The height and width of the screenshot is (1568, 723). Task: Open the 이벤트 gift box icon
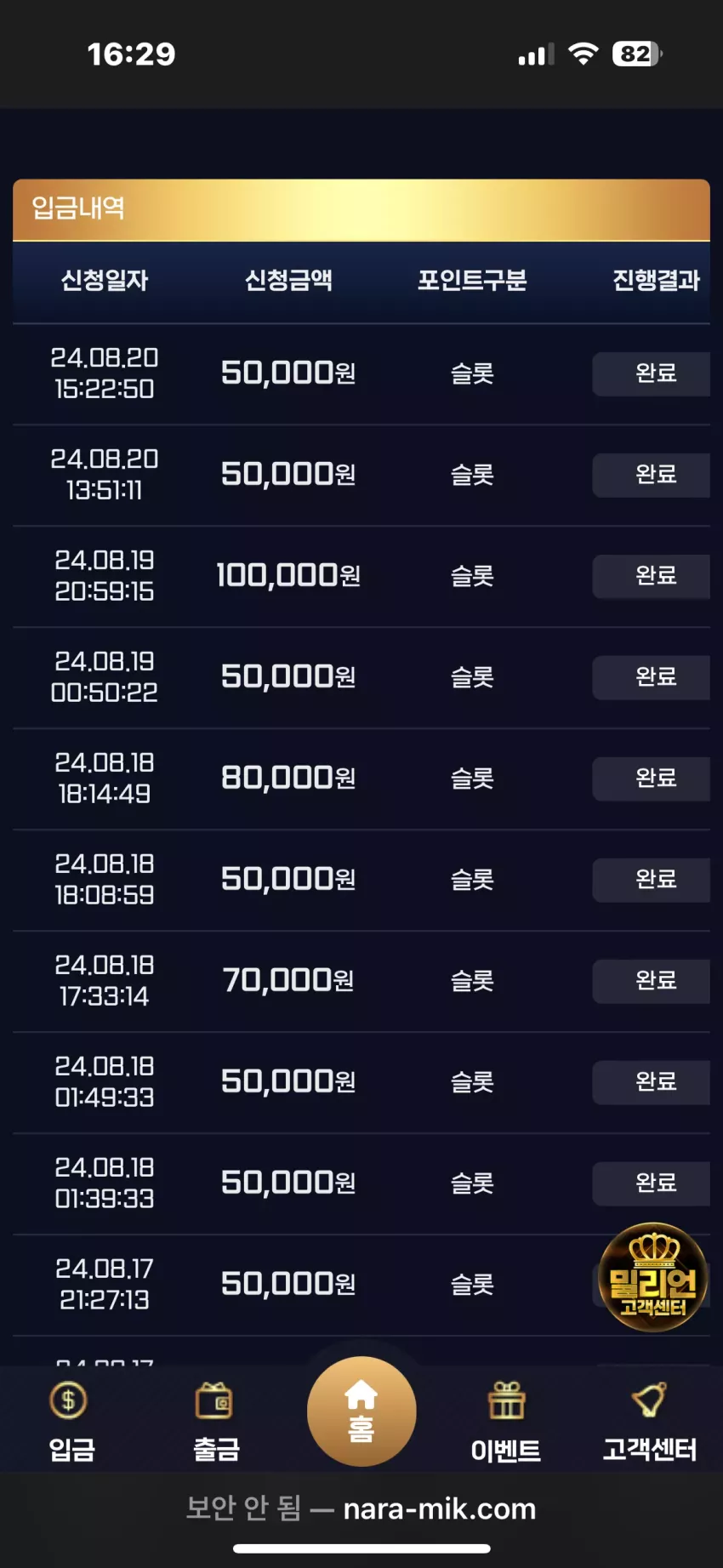(506, 1400)
